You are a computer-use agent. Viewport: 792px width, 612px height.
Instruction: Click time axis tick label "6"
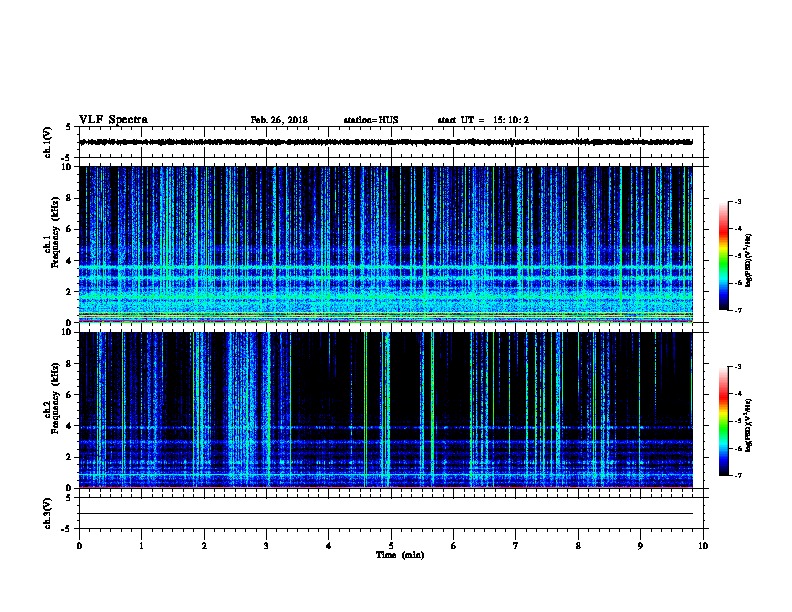coord(454,546)
